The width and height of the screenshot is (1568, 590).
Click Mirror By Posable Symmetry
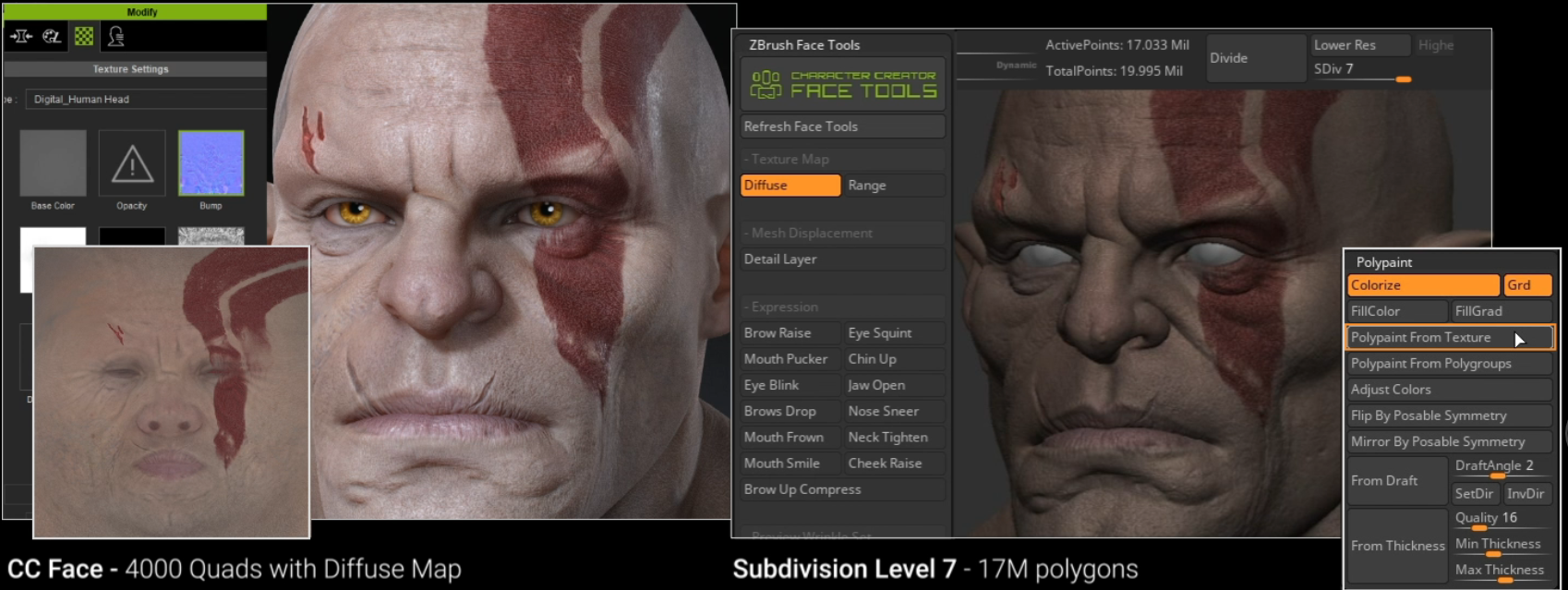pyautogui.click(x=1450, y=441)
